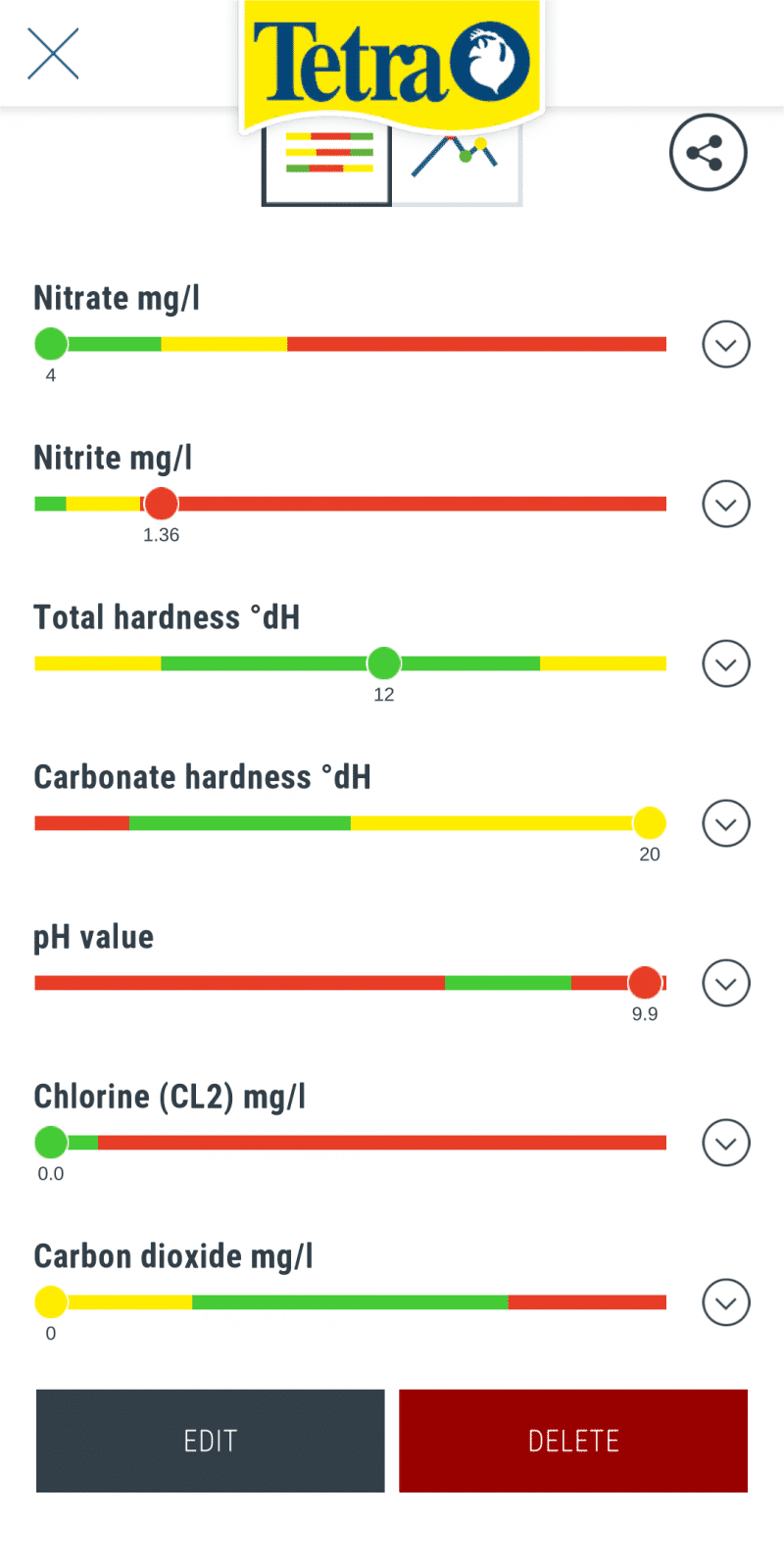
Task: Tap the share icon
Action: click(x=708, y=153)
